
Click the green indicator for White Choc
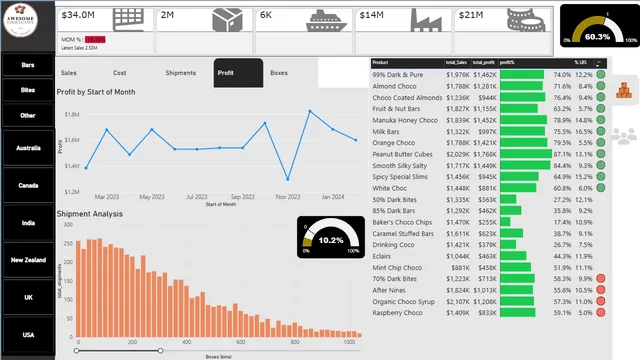[600, 188]
